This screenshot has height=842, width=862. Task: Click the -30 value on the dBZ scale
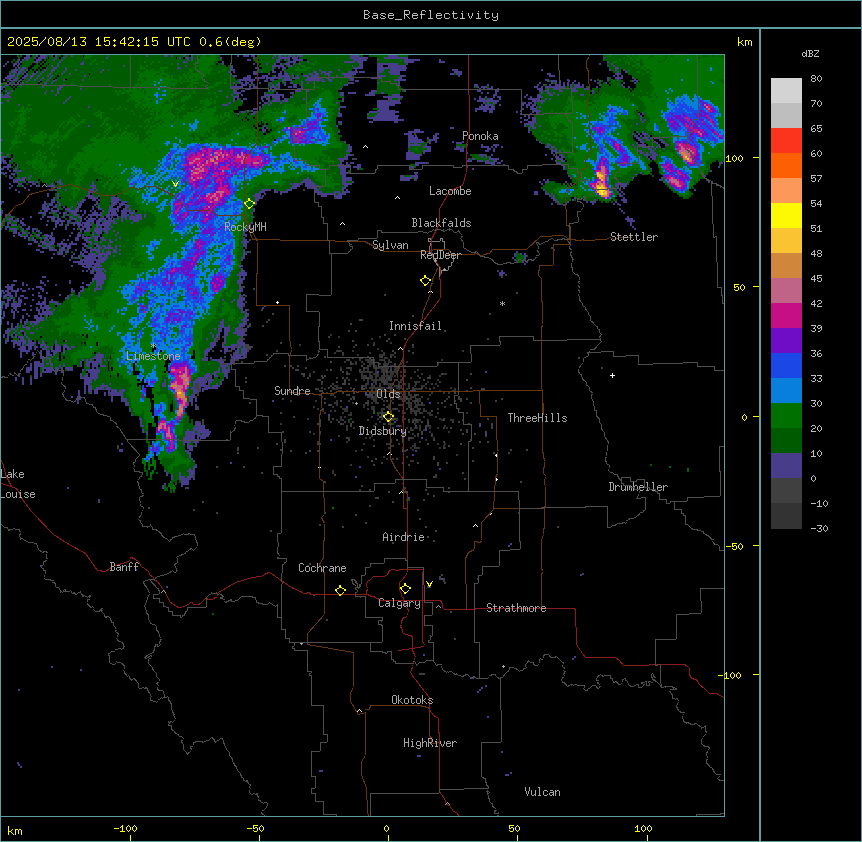point(819,528)
